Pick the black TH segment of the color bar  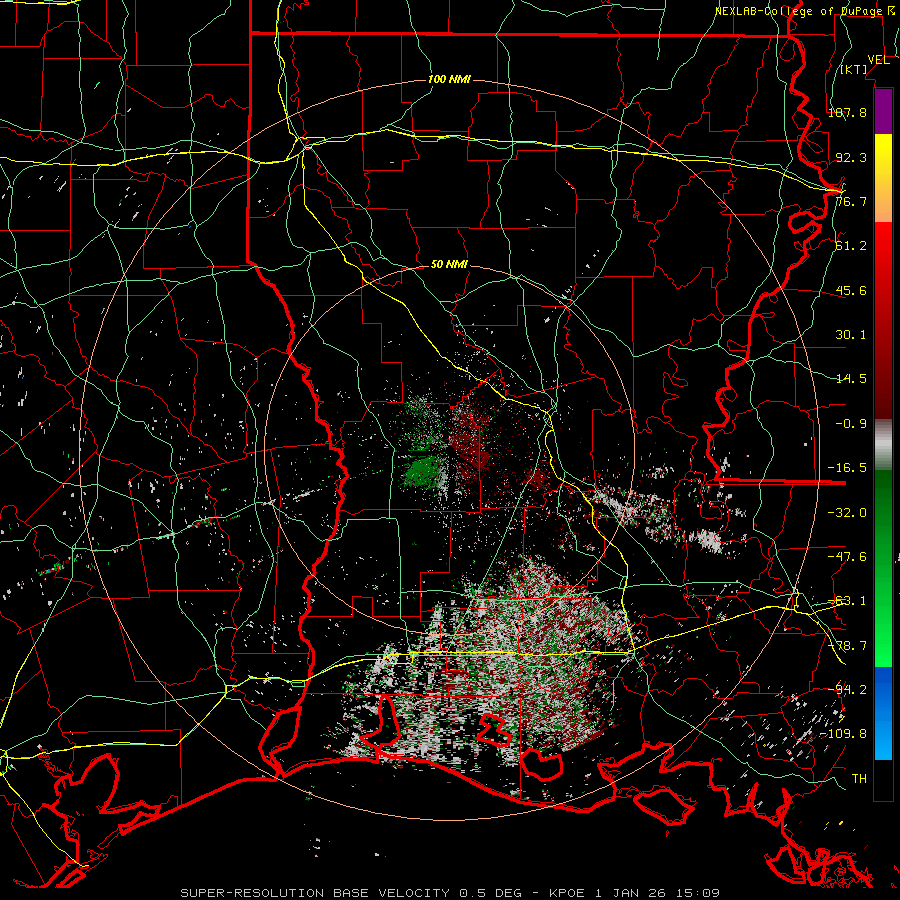tap(883, 779)
